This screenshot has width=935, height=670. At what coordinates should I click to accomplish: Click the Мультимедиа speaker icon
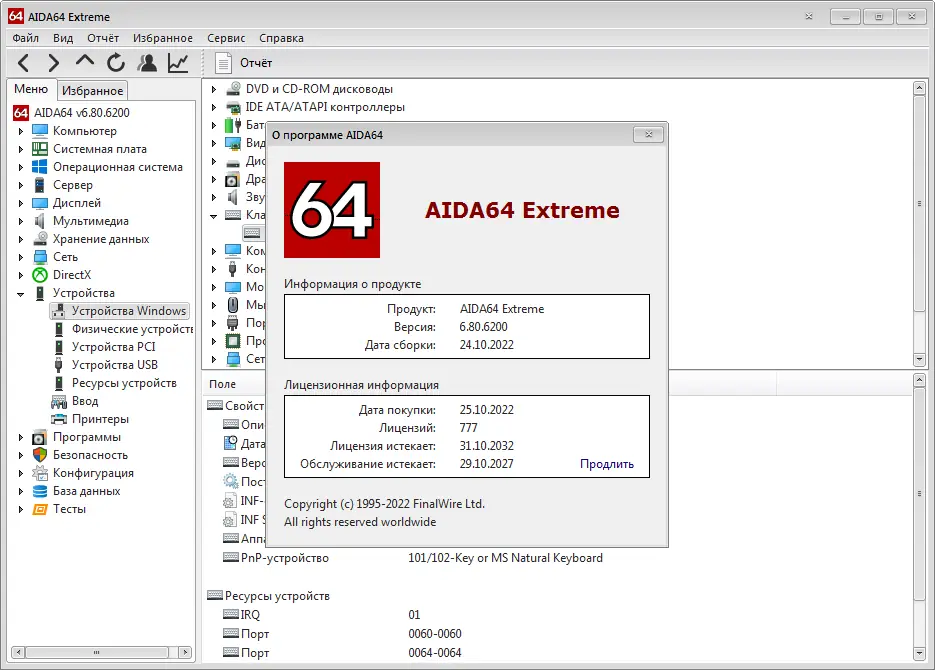pyautogui.click(x=40, y=221)
